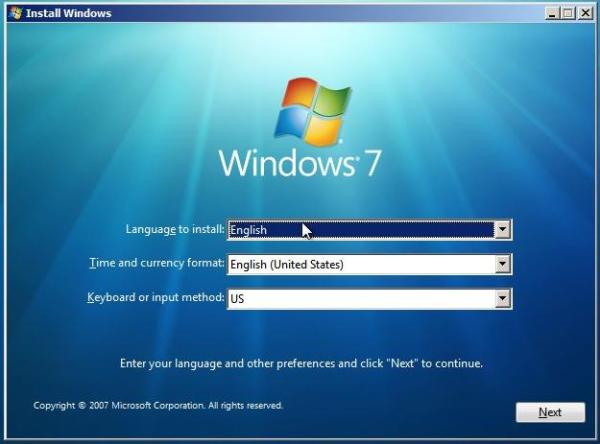Minimize the Install Windows dialog
The image size is (600, 444).
[x=551, y=13]
